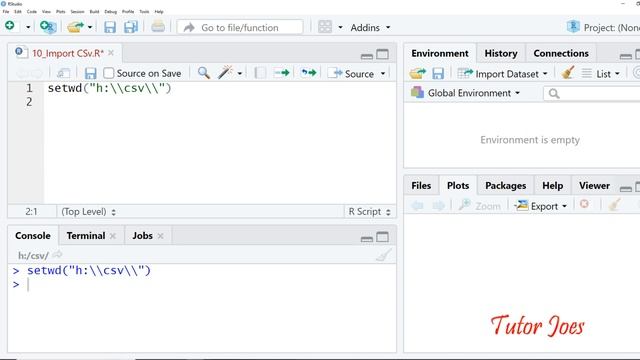Screen dimensions: 640x360
Task: Click the Compile Report notebook icon
Action: (260, 73)
